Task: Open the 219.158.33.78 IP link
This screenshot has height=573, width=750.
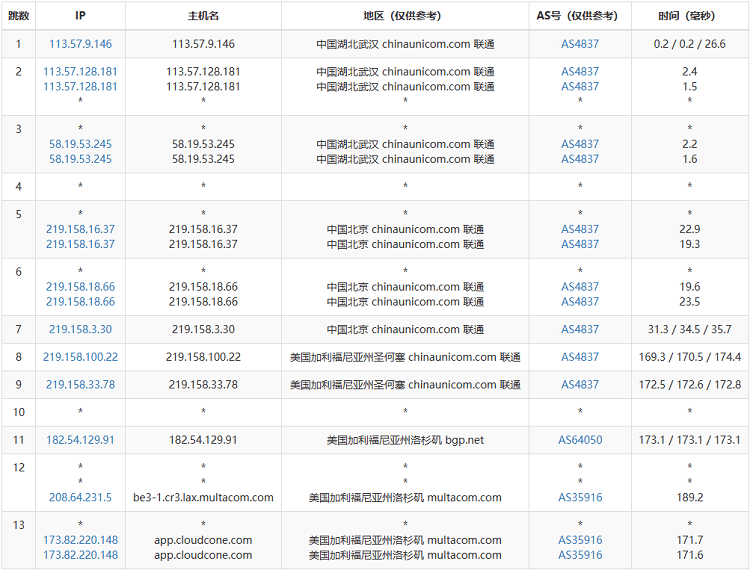Action: tap(80, 385)
